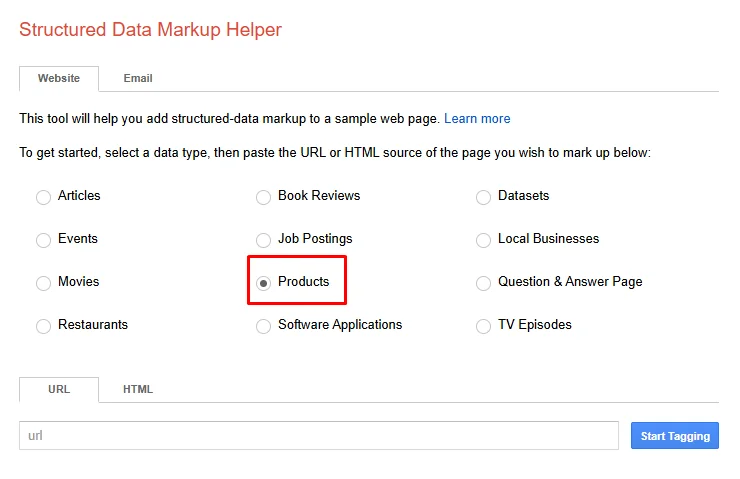Image resolution: width=740 pixels, height=479 pixels.
Task: Select the Events radio button
Action: (43, 240)
